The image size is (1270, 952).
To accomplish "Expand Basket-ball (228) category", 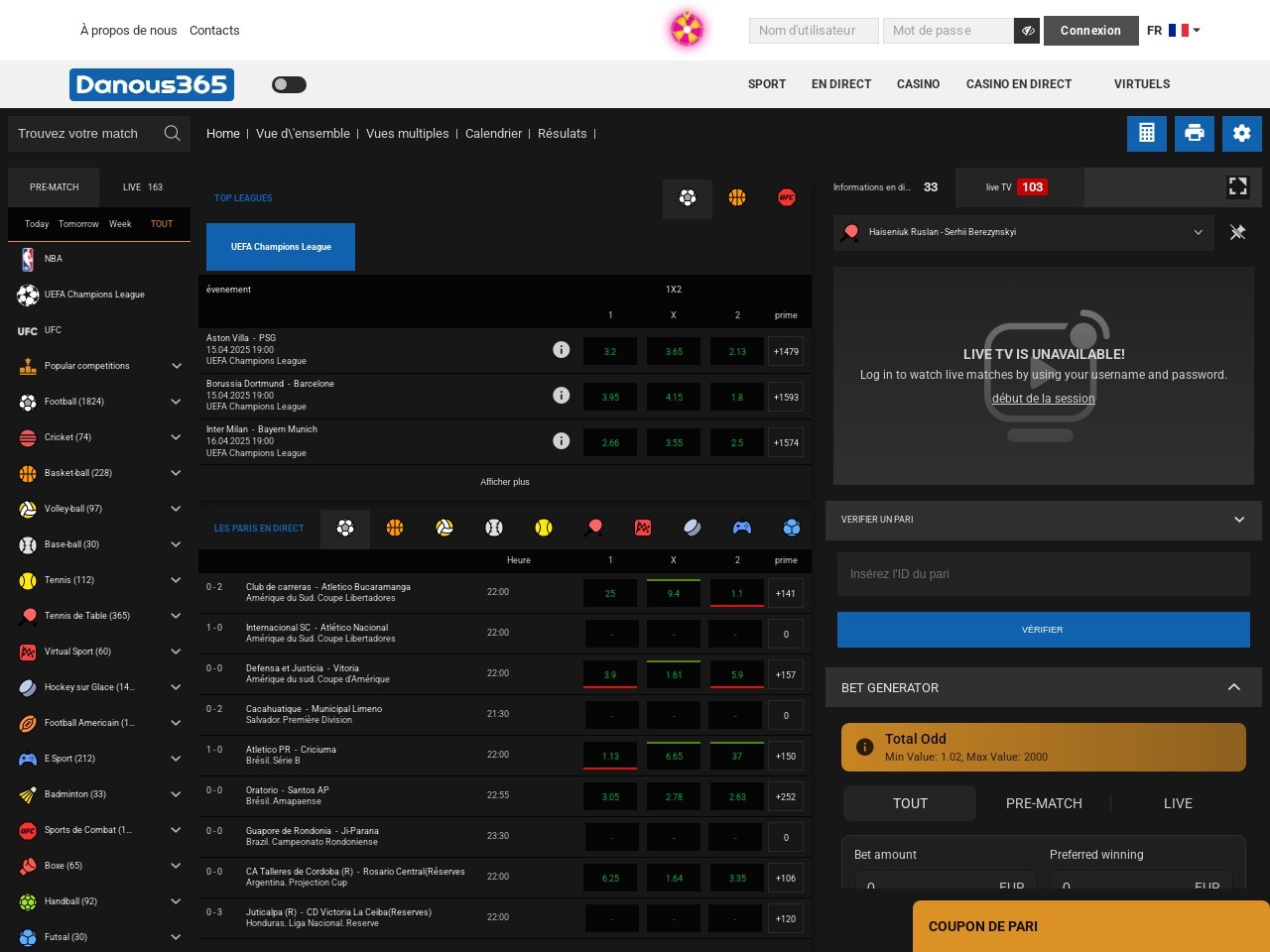I will point(176,473).
